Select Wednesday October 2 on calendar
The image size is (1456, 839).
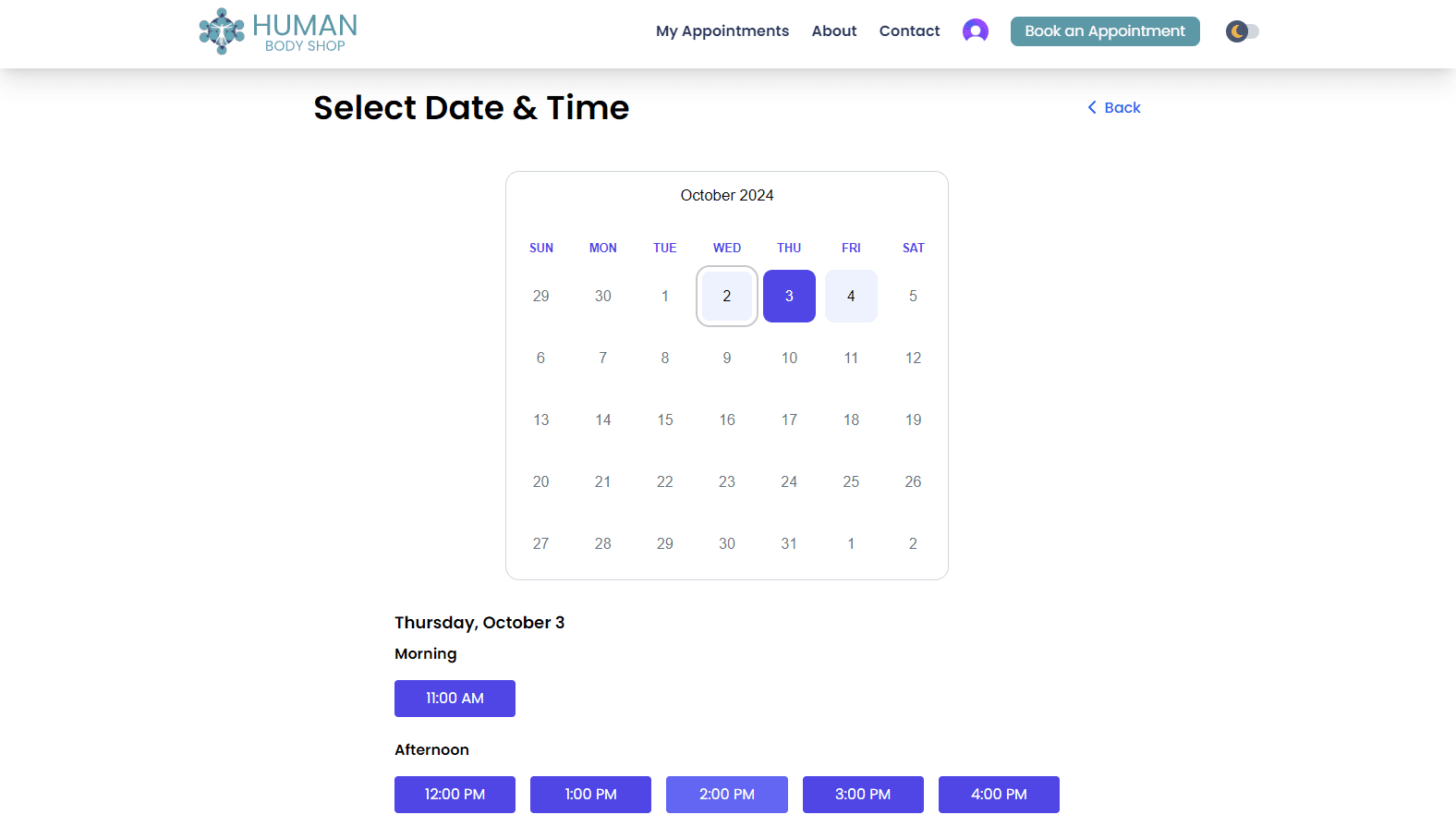pos(727,297)
